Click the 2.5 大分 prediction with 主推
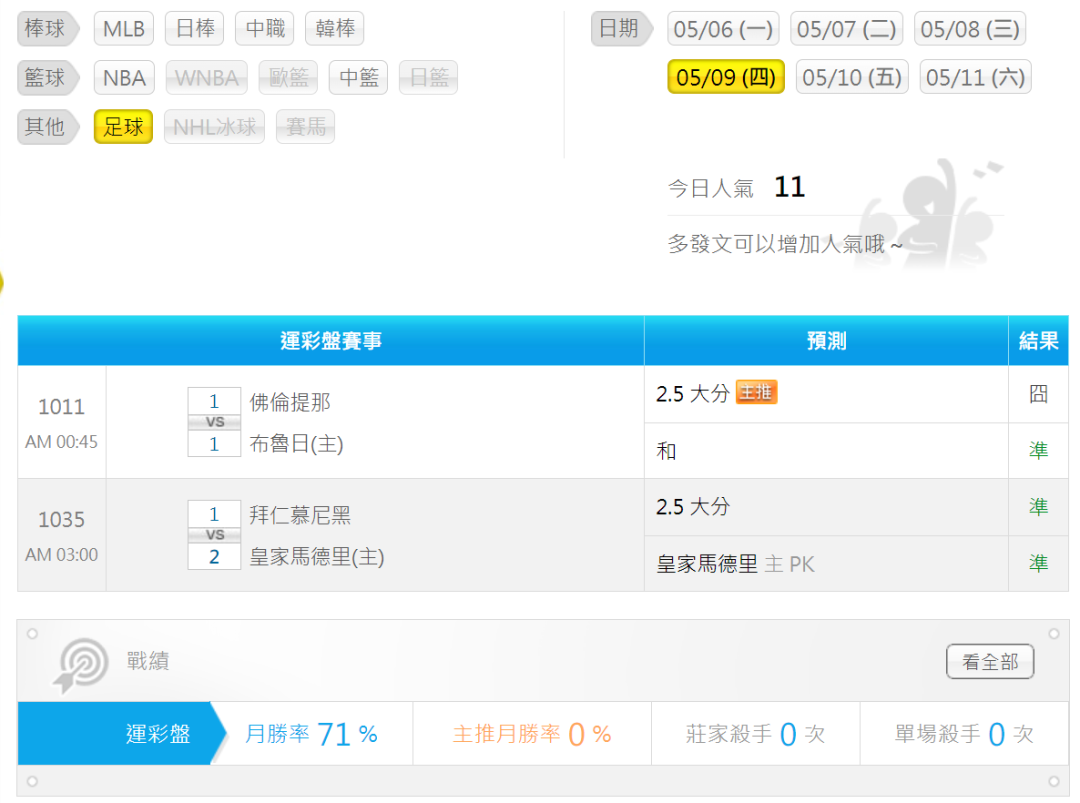 [x=692, y=394]
